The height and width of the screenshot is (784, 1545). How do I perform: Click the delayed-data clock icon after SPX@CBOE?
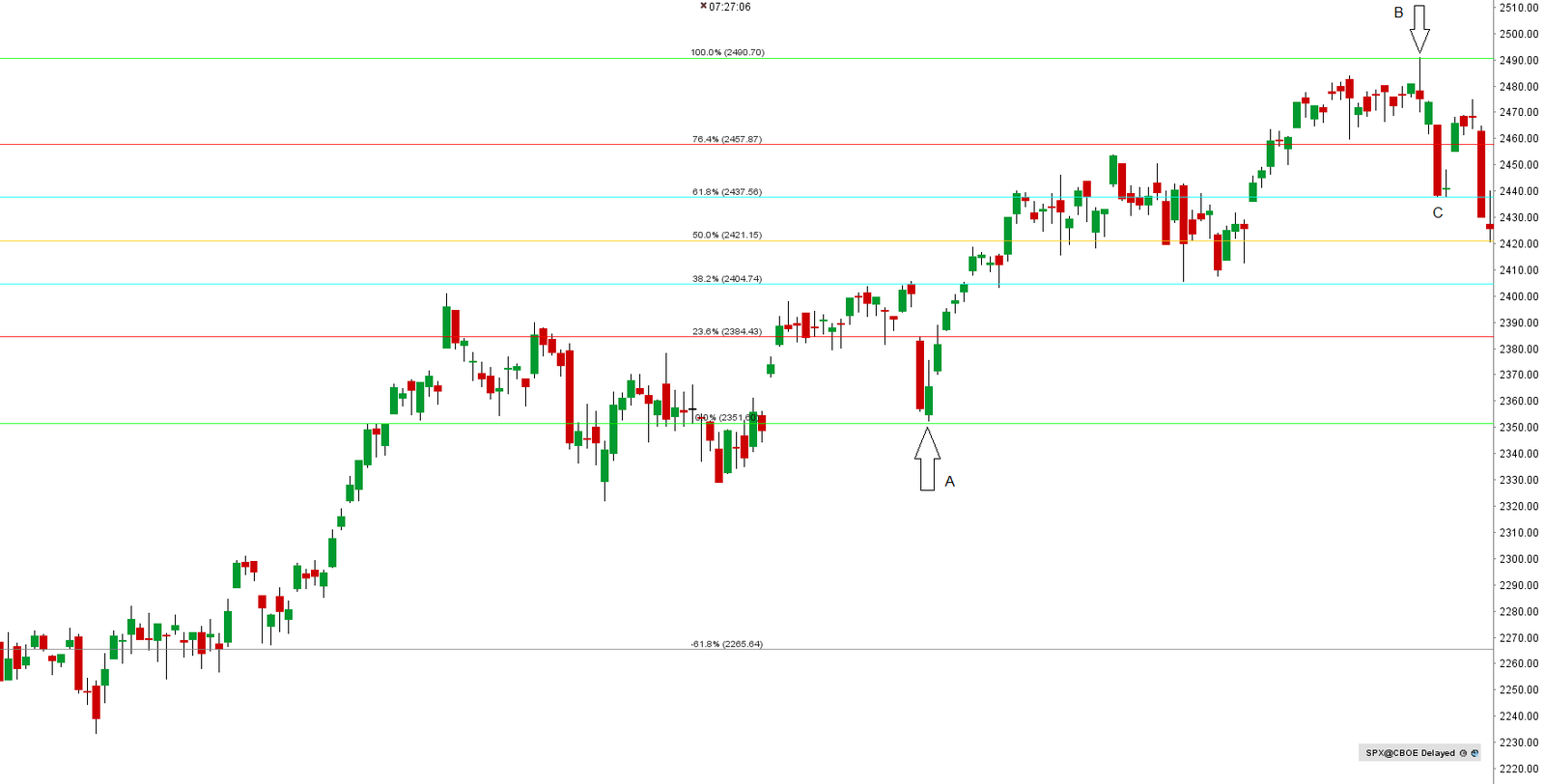1464,753
